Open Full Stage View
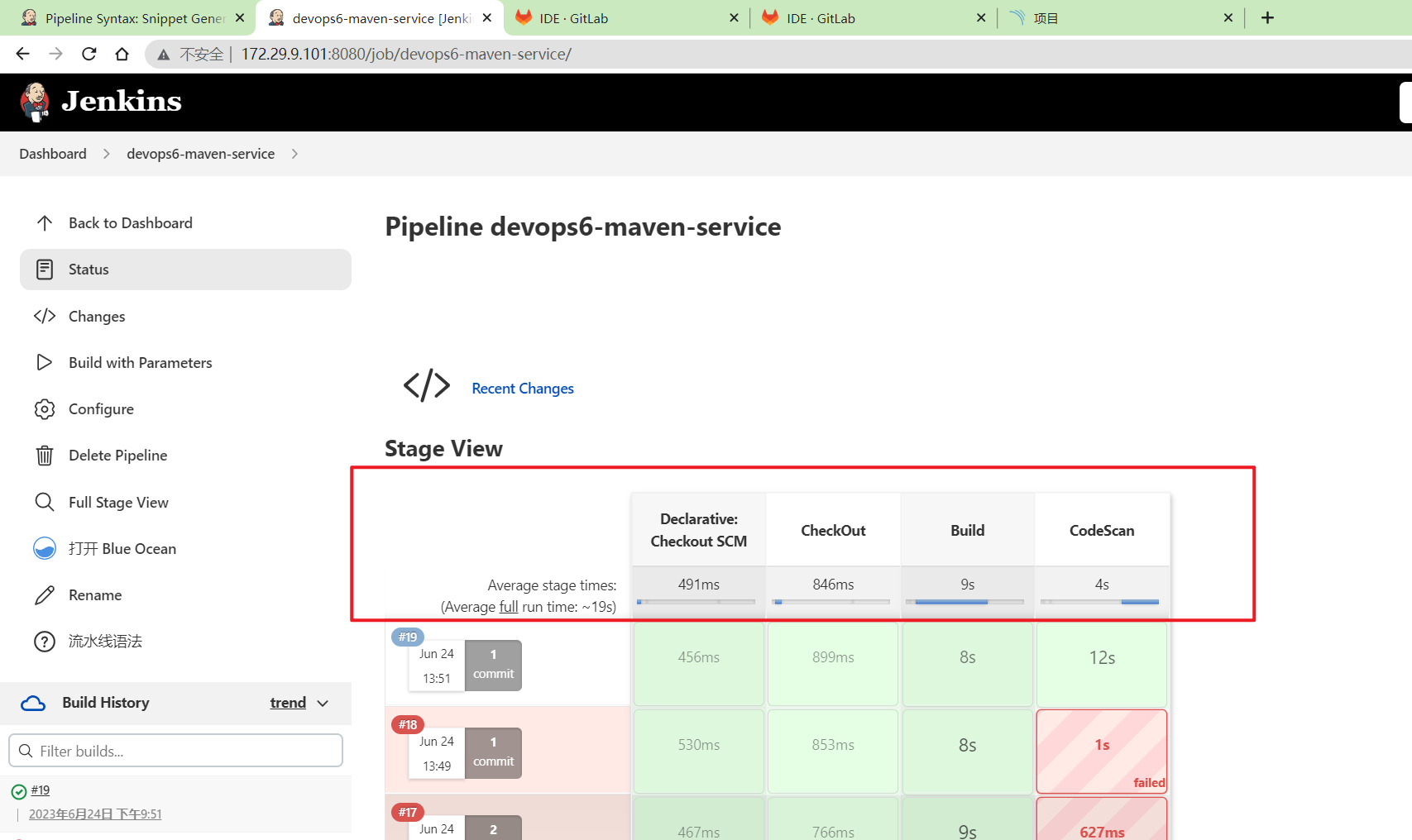 click(185, 502)
